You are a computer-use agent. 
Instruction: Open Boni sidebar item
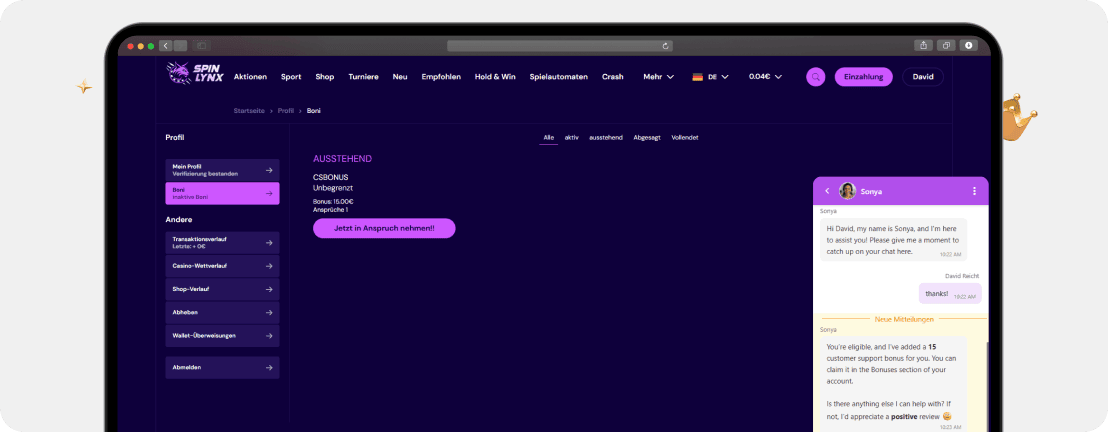click(222, 194)
